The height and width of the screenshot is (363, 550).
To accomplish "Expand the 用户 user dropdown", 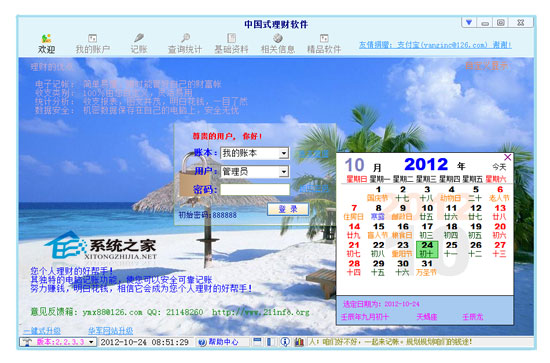I will pos(284,172).
